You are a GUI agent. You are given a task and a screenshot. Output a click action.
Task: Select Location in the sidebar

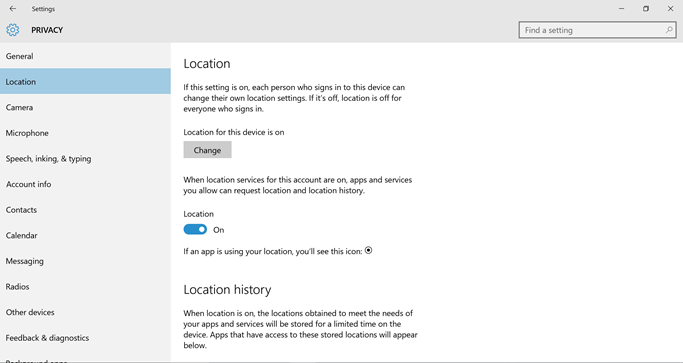click(85, 81)
